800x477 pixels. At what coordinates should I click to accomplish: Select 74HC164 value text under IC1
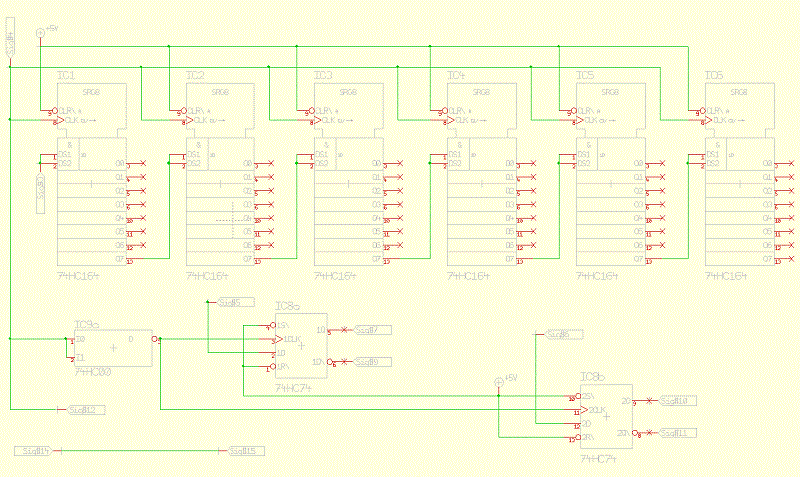[78, 276]
